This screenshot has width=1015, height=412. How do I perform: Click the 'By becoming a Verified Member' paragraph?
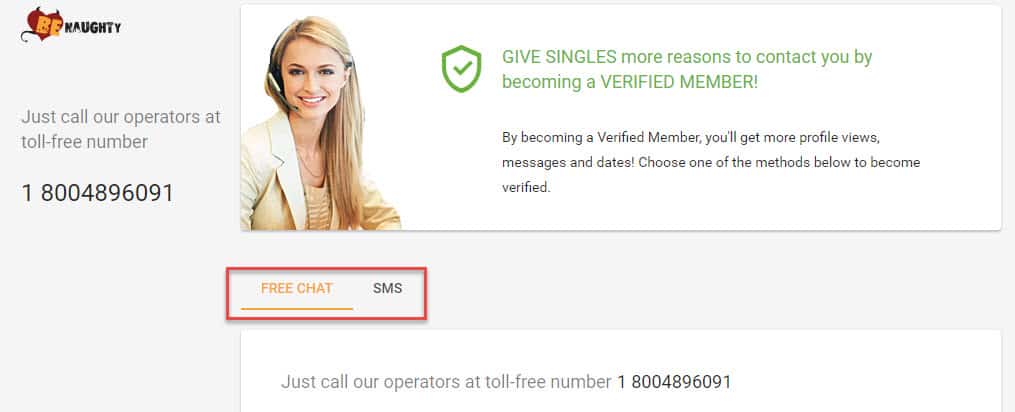pyautogui.click(x=711, y=163)
